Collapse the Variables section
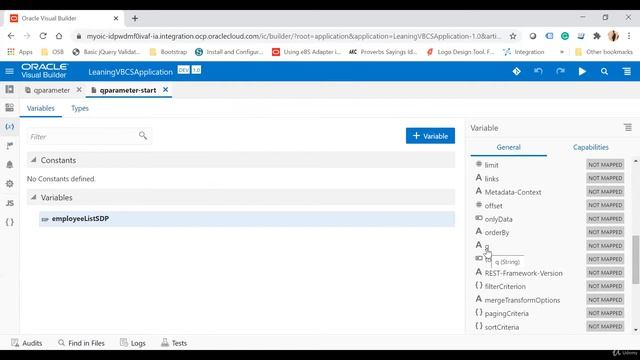 pyautogui.click(x=33, y=198)
